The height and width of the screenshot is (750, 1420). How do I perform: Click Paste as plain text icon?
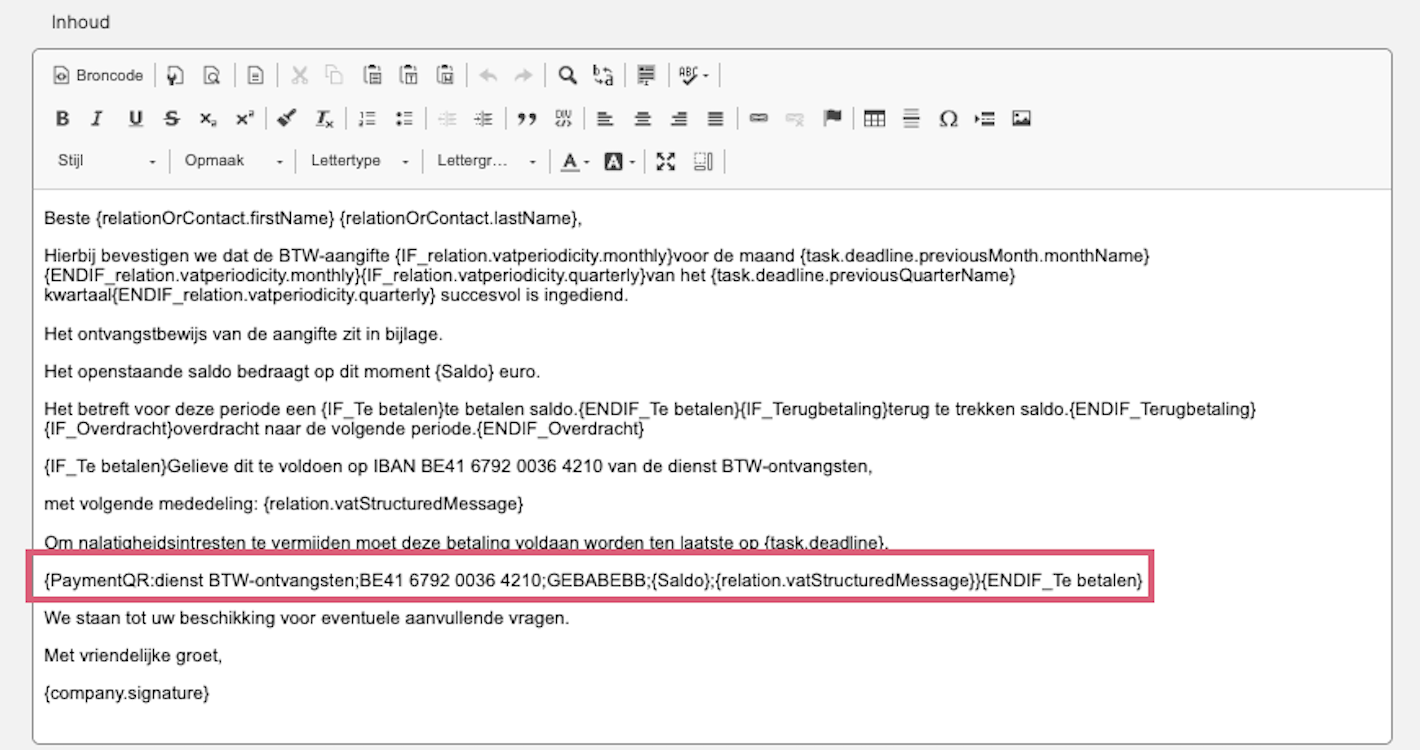(408, 75)
